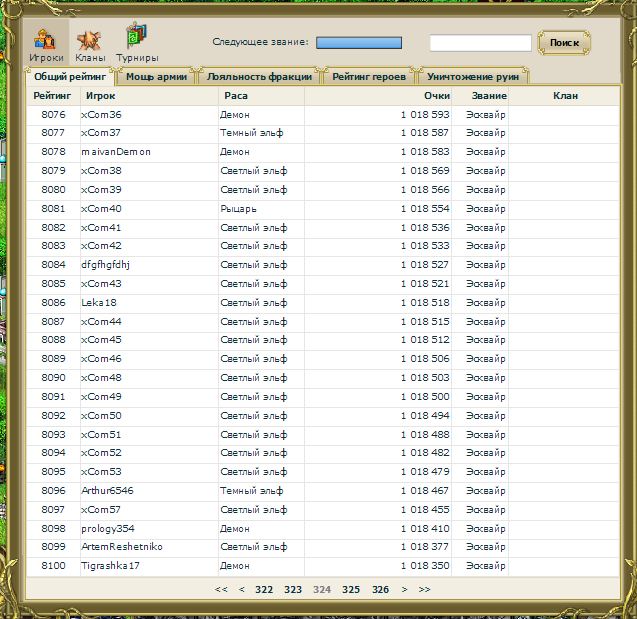Select player Tigrashka17 in the list
This screenshot has width=637, height=619.
110,566
